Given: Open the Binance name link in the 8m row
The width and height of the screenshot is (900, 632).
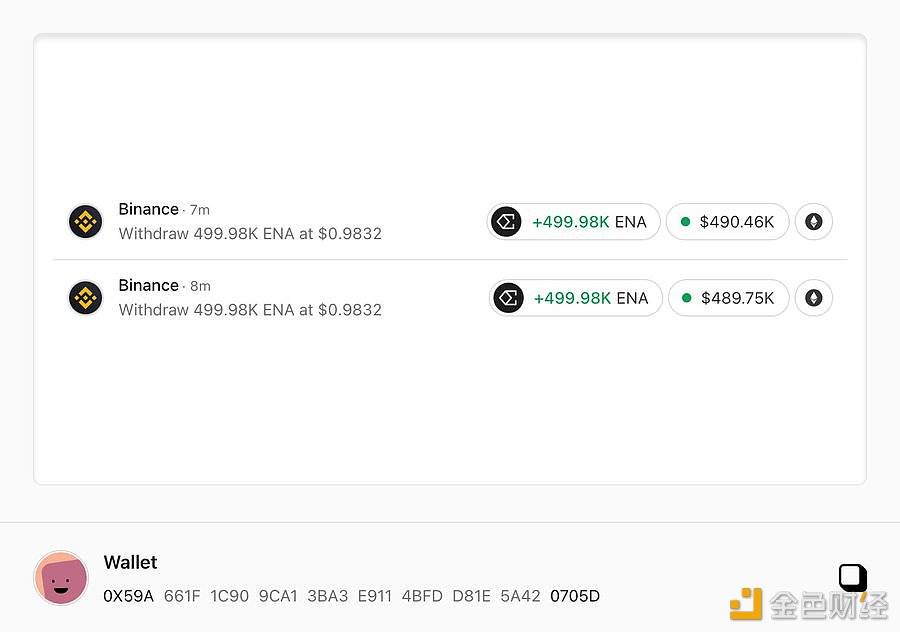Looking at the screenshot, I should point(148,285).
